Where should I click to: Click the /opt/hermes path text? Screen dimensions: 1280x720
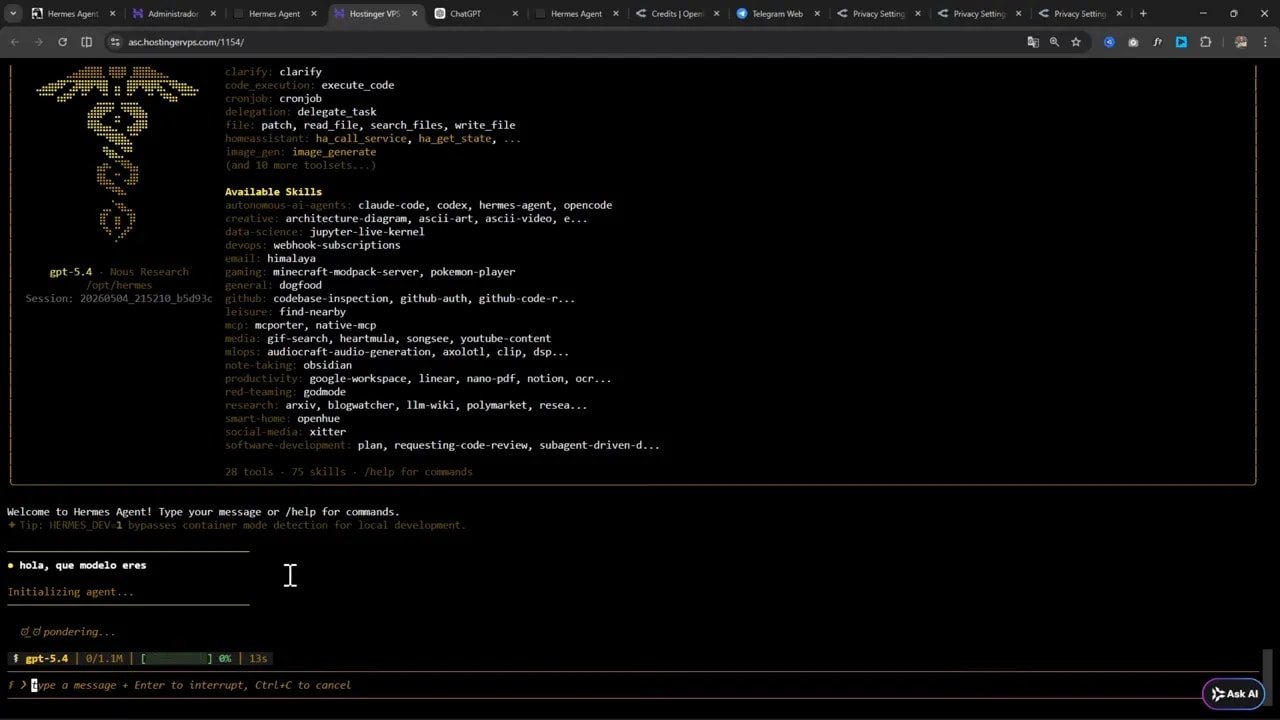point(118,285)
